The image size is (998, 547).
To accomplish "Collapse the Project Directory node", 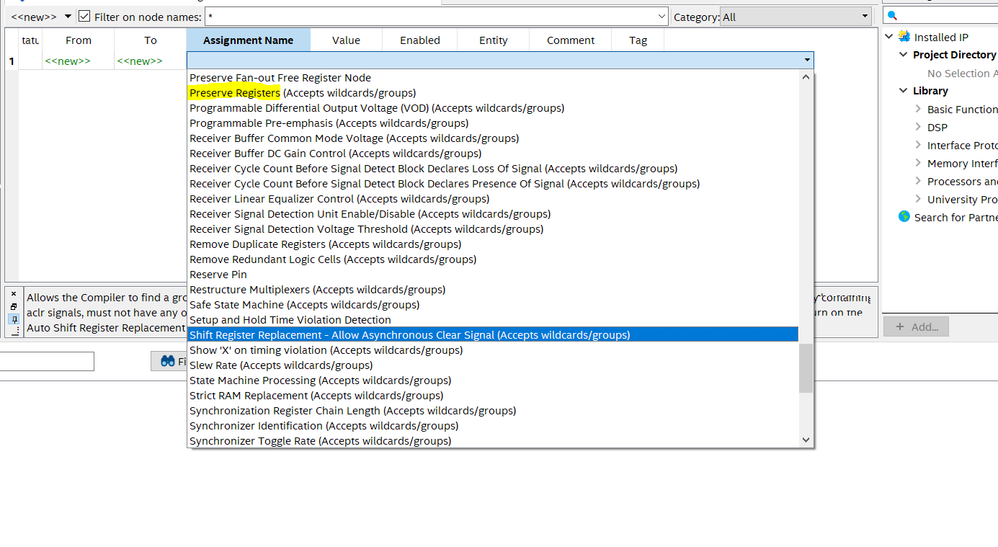I will click(x=903, y=54).
